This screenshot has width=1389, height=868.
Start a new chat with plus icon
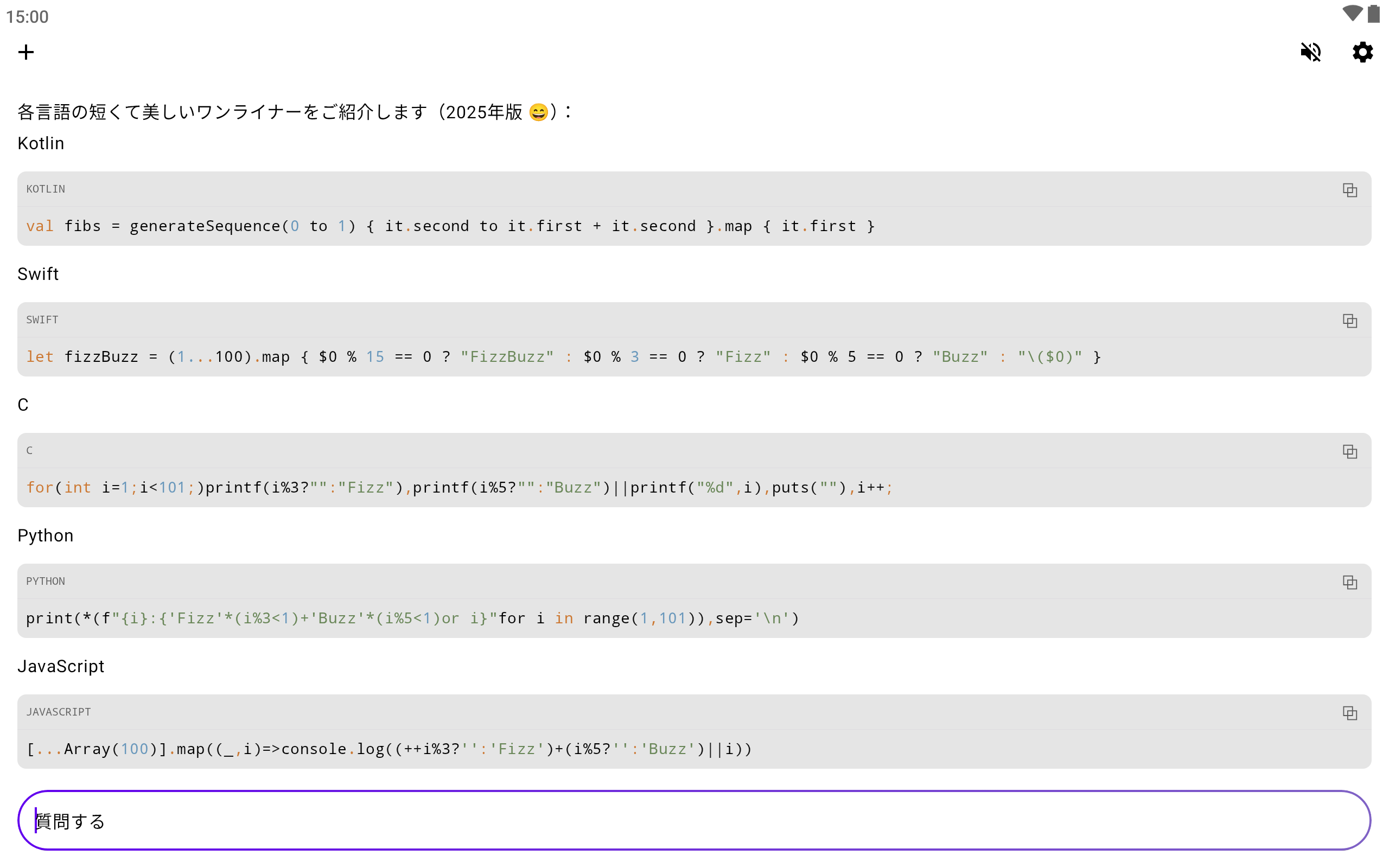coord(26,52)
